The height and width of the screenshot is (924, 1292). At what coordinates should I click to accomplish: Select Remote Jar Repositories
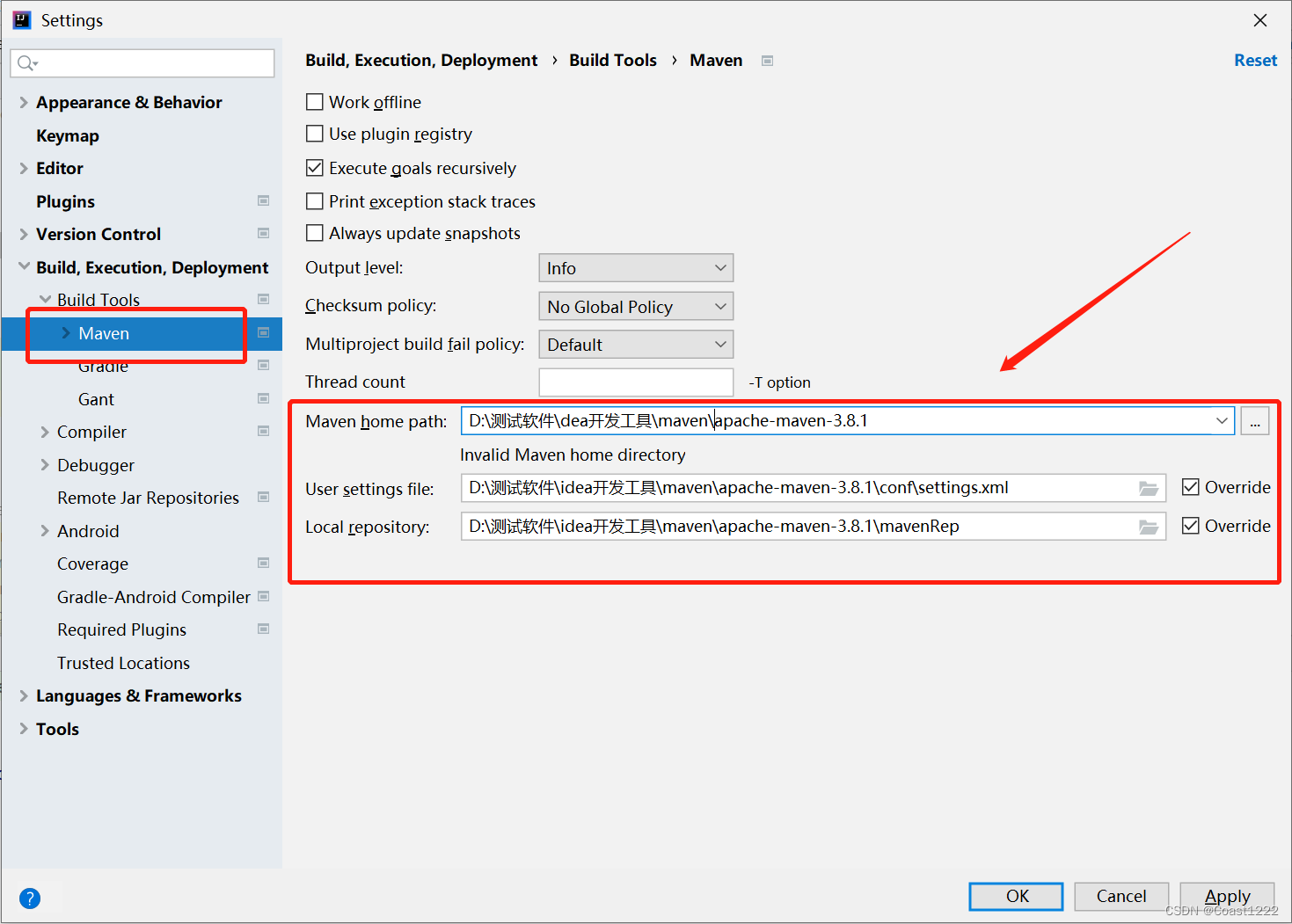(148, 498)
